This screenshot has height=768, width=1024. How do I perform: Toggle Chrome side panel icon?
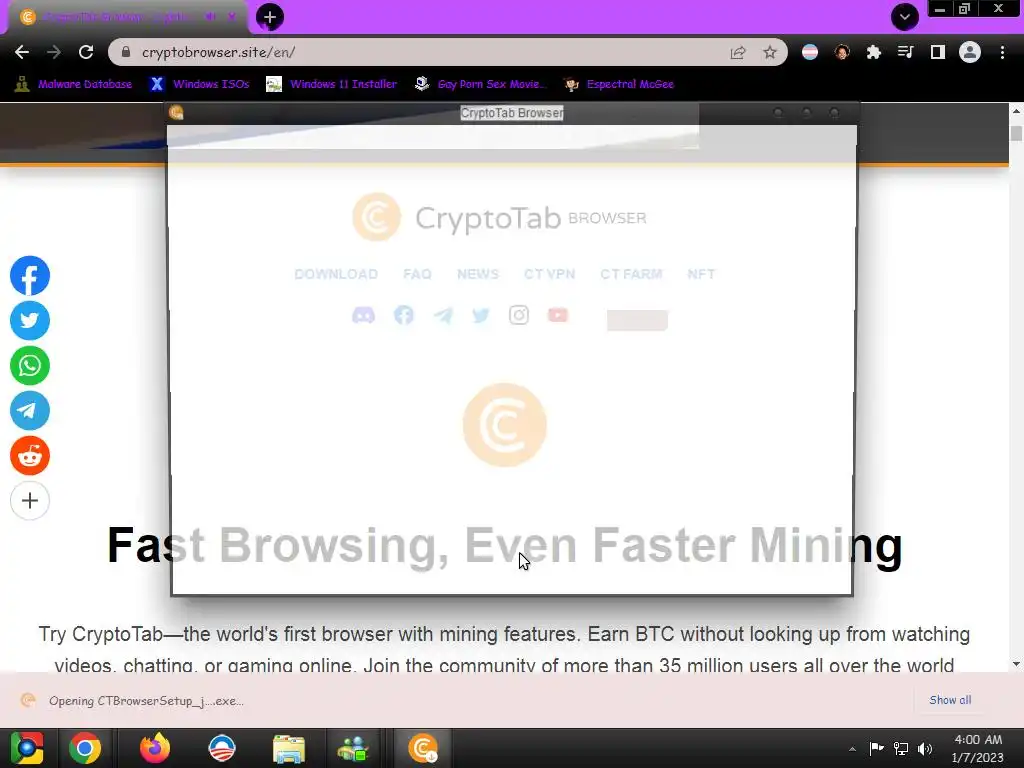point(938,52)
